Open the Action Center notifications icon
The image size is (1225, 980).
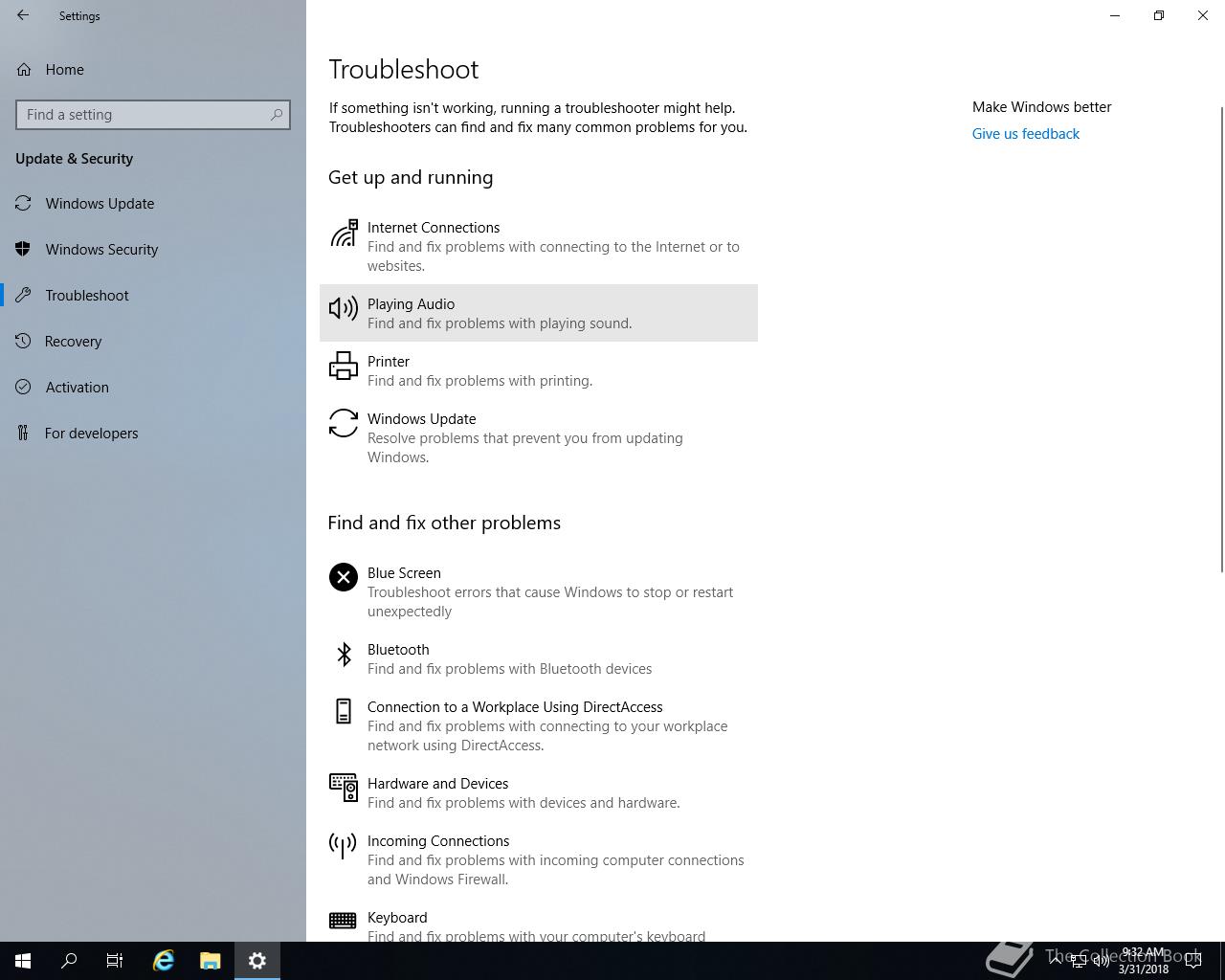pos(1193,961)
